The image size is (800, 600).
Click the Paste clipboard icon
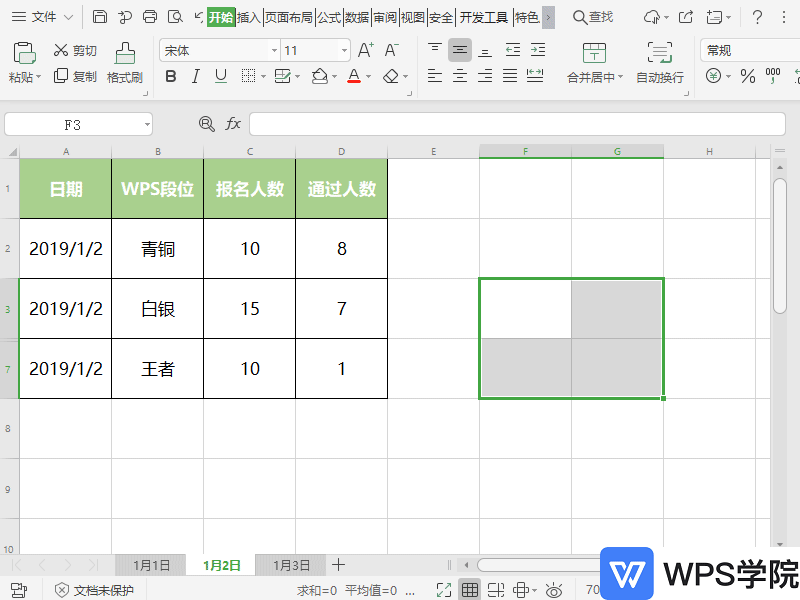(x=24, y=53)
